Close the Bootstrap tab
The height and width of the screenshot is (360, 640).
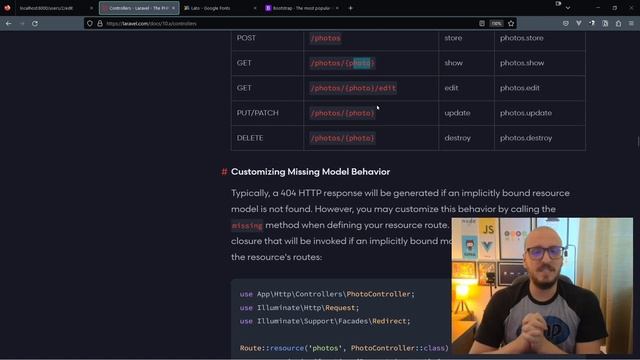click(337, 8)
